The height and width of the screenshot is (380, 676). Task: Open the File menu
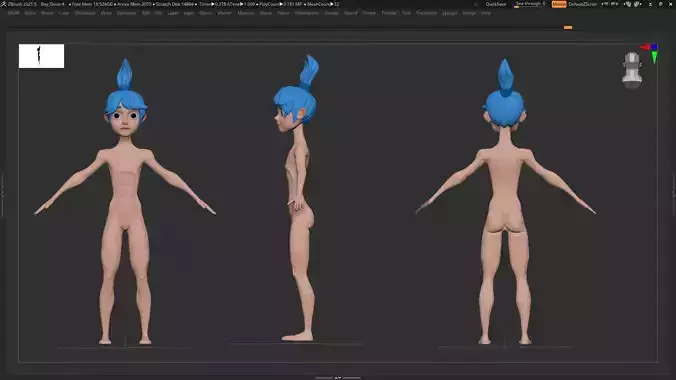pos(159,13)
